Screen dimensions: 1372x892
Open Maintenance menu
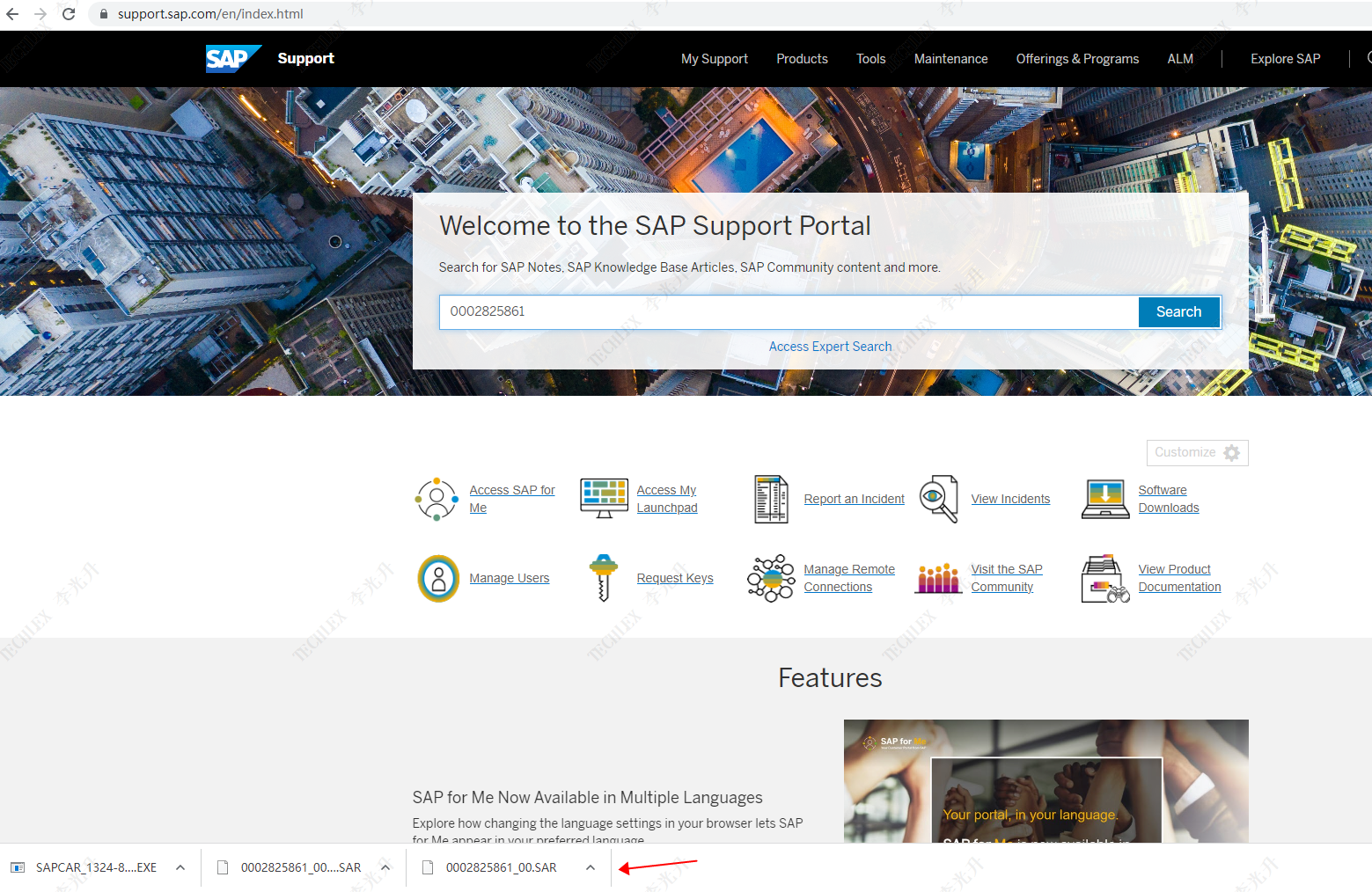pos(950,59)
